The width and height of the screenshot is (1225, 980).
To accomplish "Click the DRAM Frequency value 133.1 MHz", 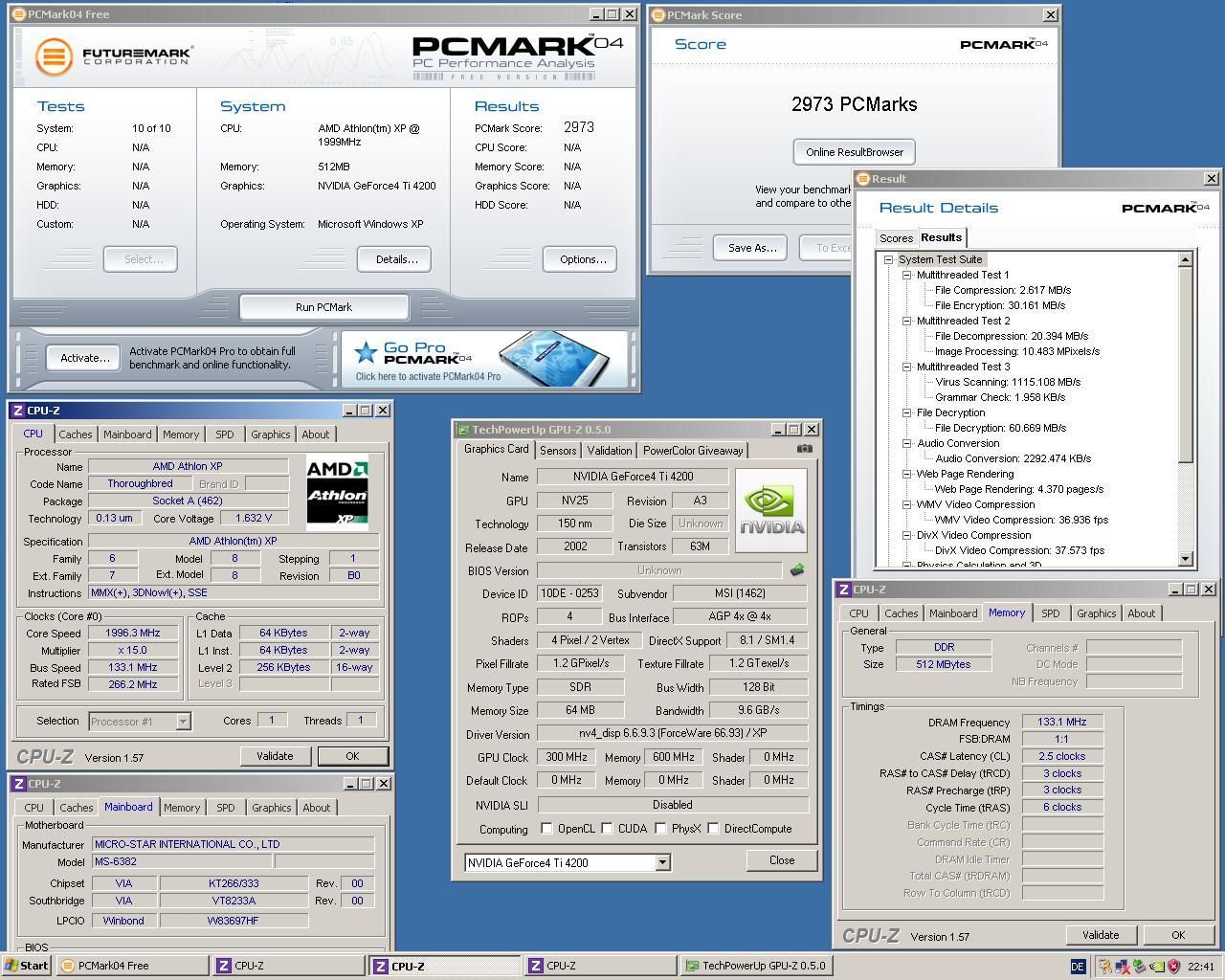I will [1062, 723].
